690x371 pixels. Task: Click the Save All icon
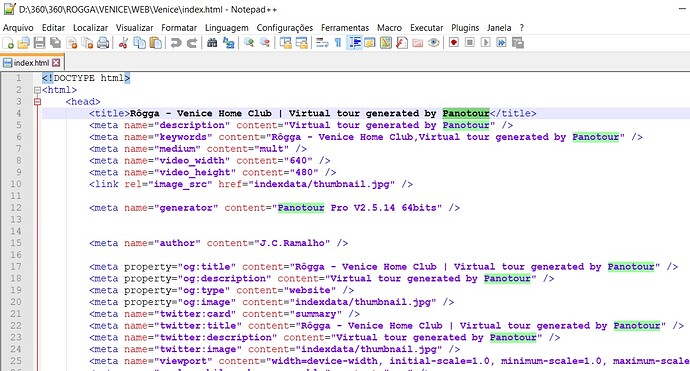(55, 43)
